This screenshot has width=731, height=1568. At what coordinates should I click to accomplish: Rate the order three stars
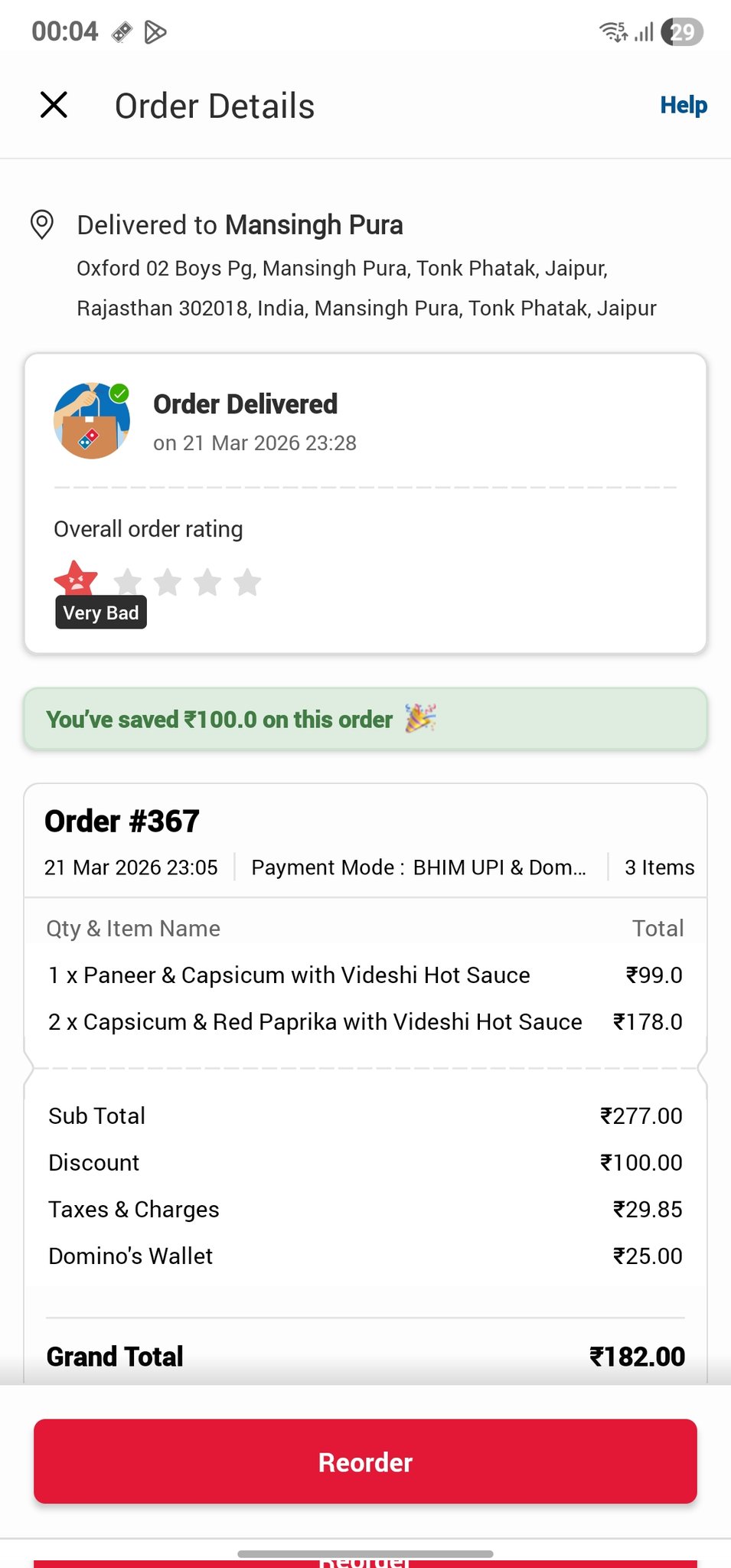click(x=168, y=583)
